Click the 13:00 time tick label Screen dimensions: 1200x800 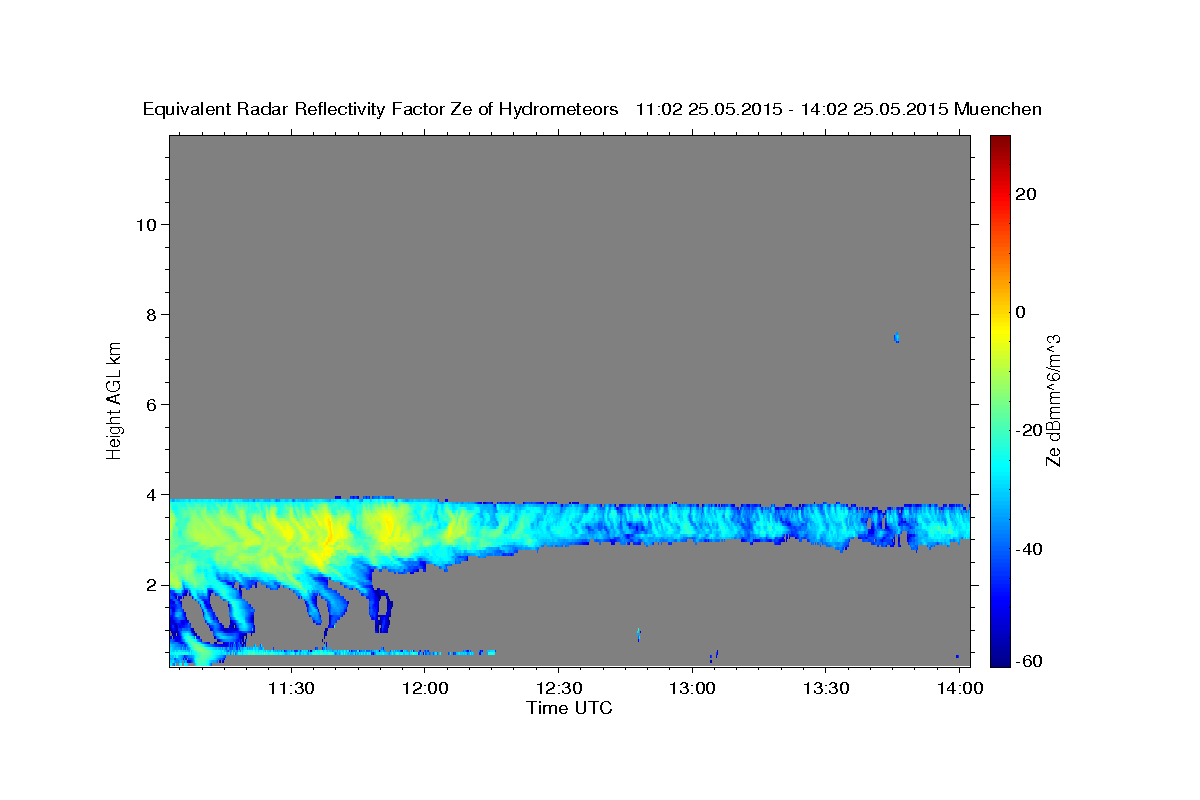point(692,689)
